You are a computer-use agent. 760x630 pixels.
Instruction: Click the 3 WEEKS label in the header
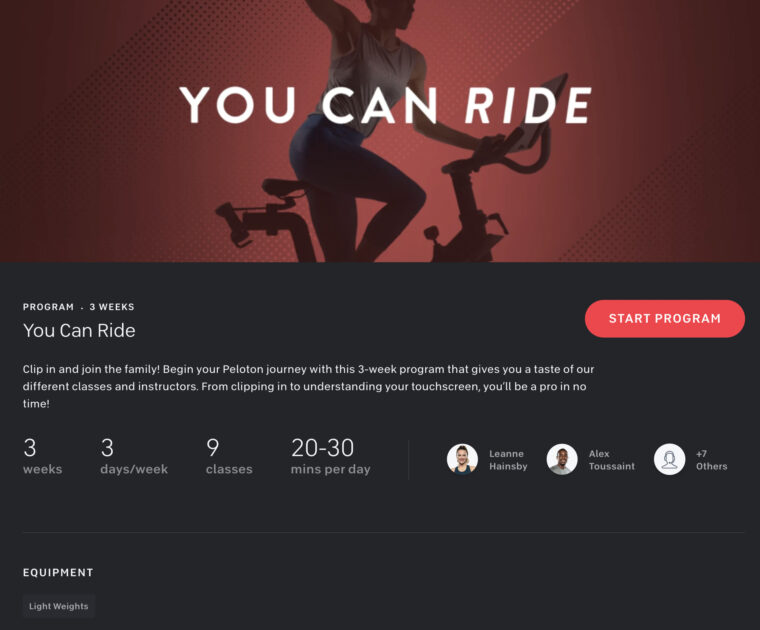point(112,307)
